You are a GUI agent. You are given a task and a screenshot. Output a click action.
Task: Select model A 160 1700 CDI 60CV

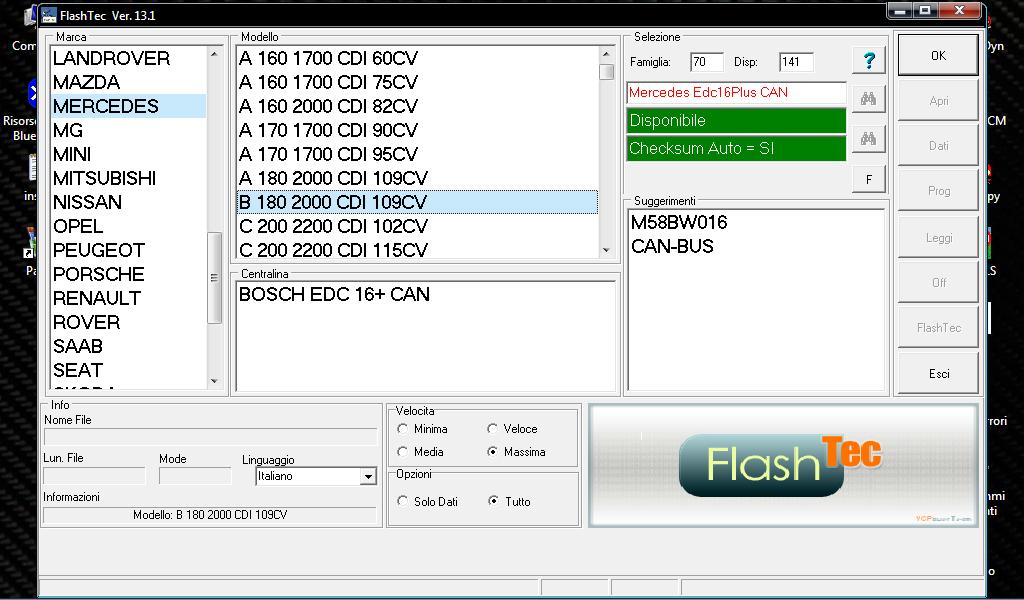417,58
